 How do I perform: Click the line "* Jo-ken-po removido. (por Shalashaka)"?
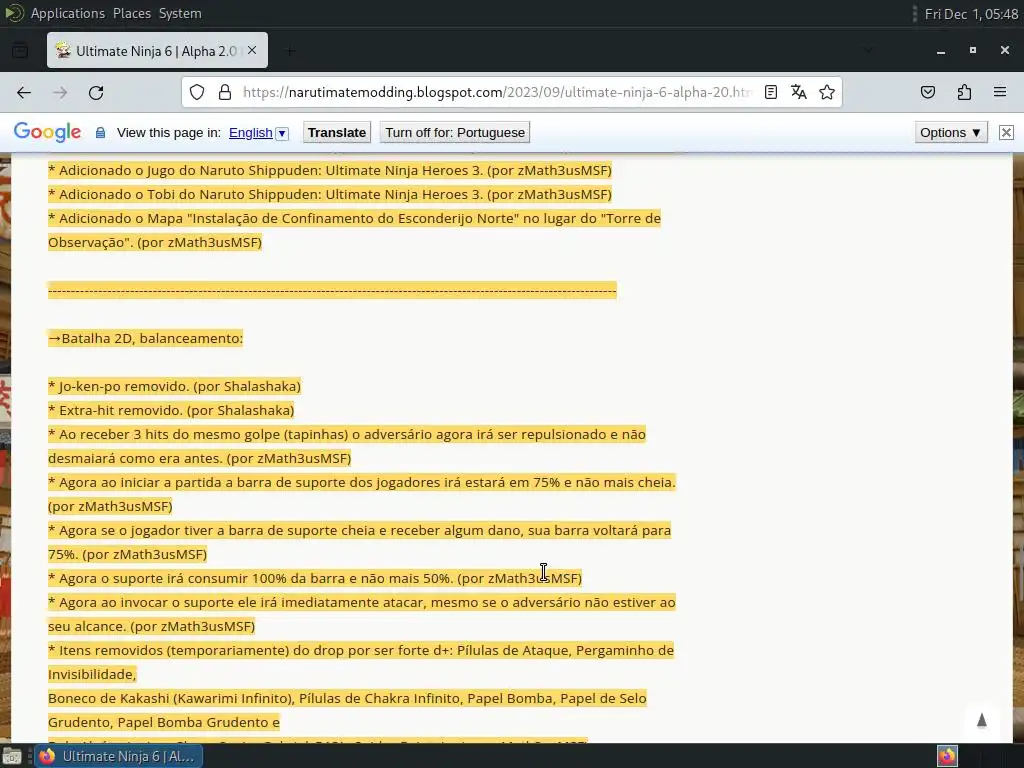tap(174, 386)
